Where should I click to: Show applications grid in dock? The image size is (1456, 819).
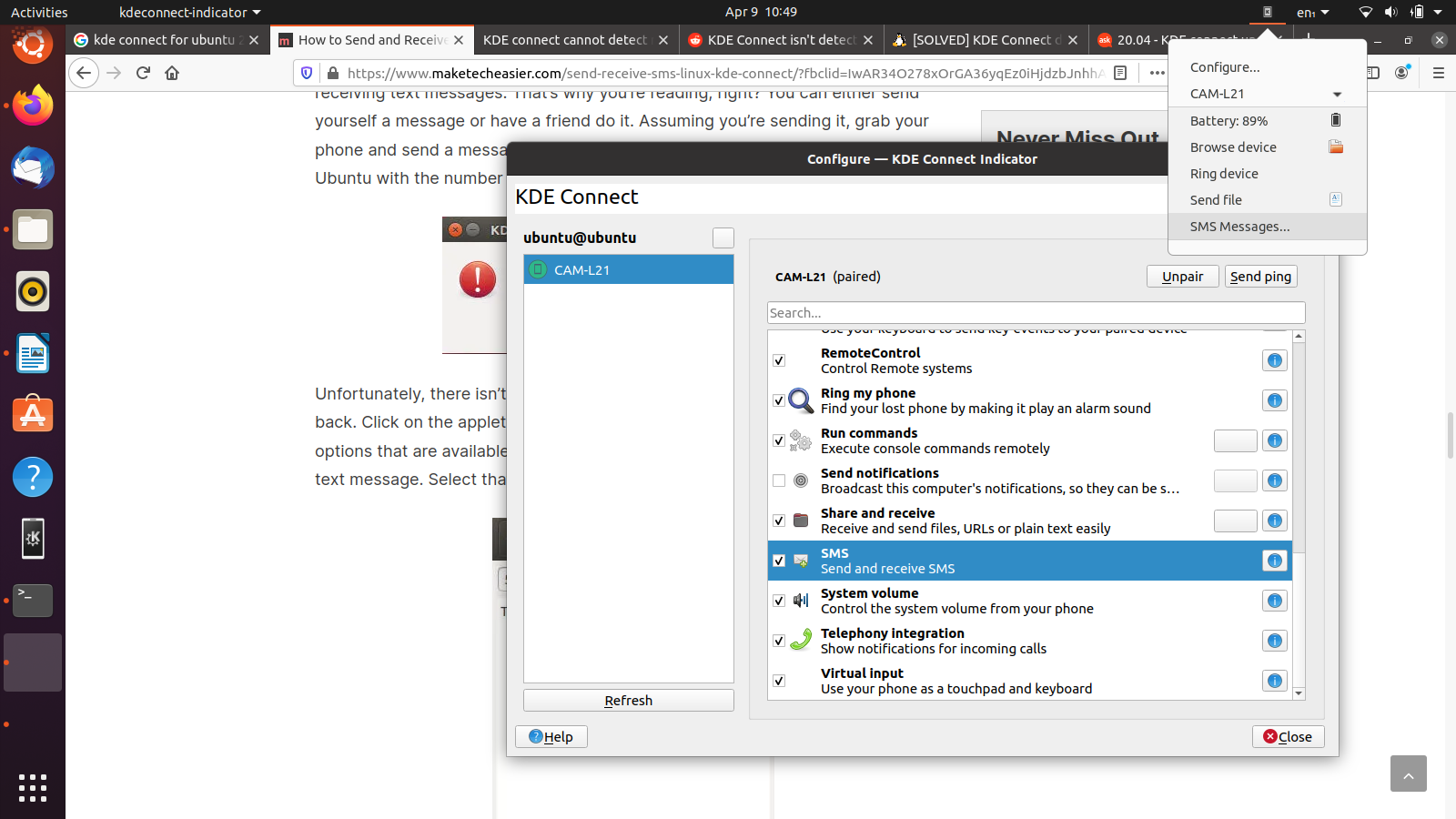tap(33, 788)
